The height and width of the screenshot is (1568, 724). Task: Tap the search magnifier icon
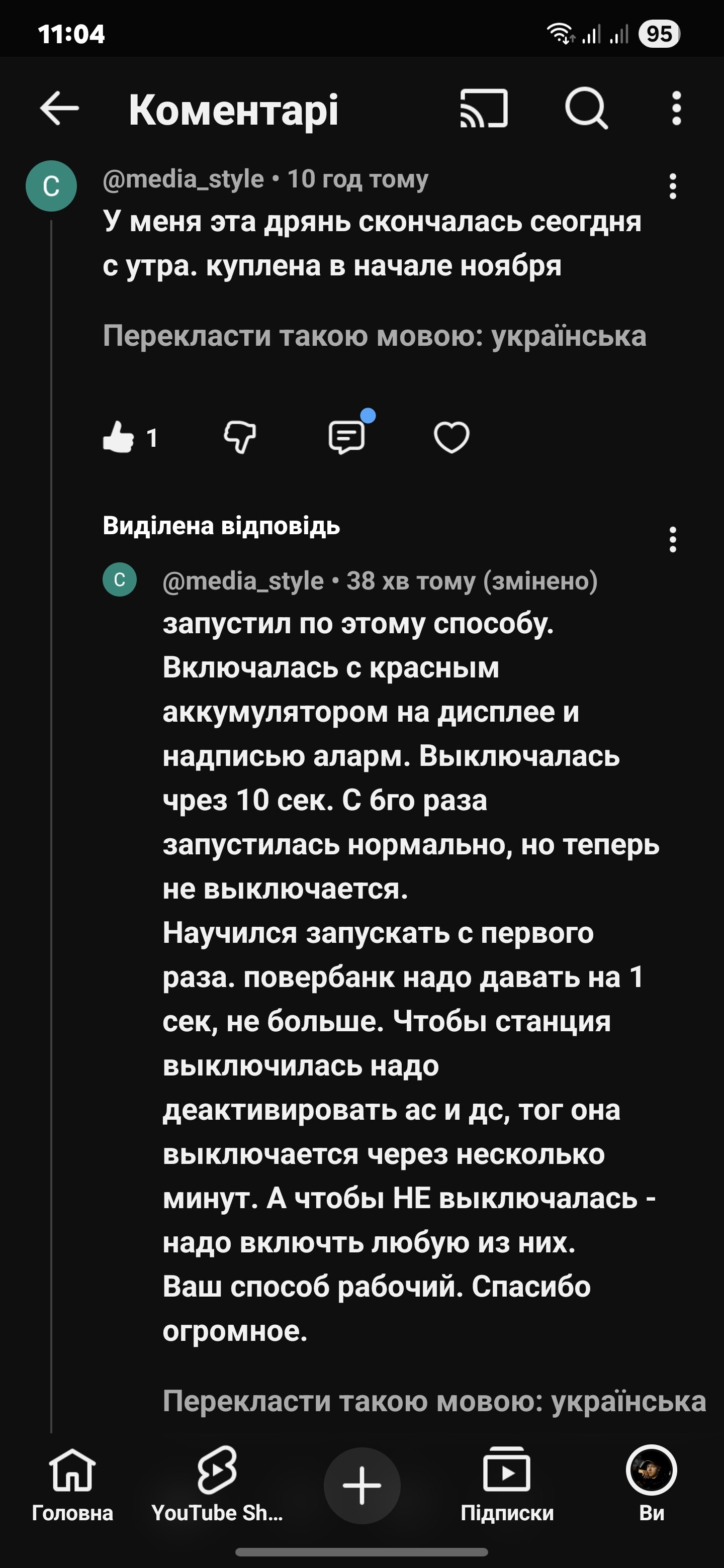586,109
